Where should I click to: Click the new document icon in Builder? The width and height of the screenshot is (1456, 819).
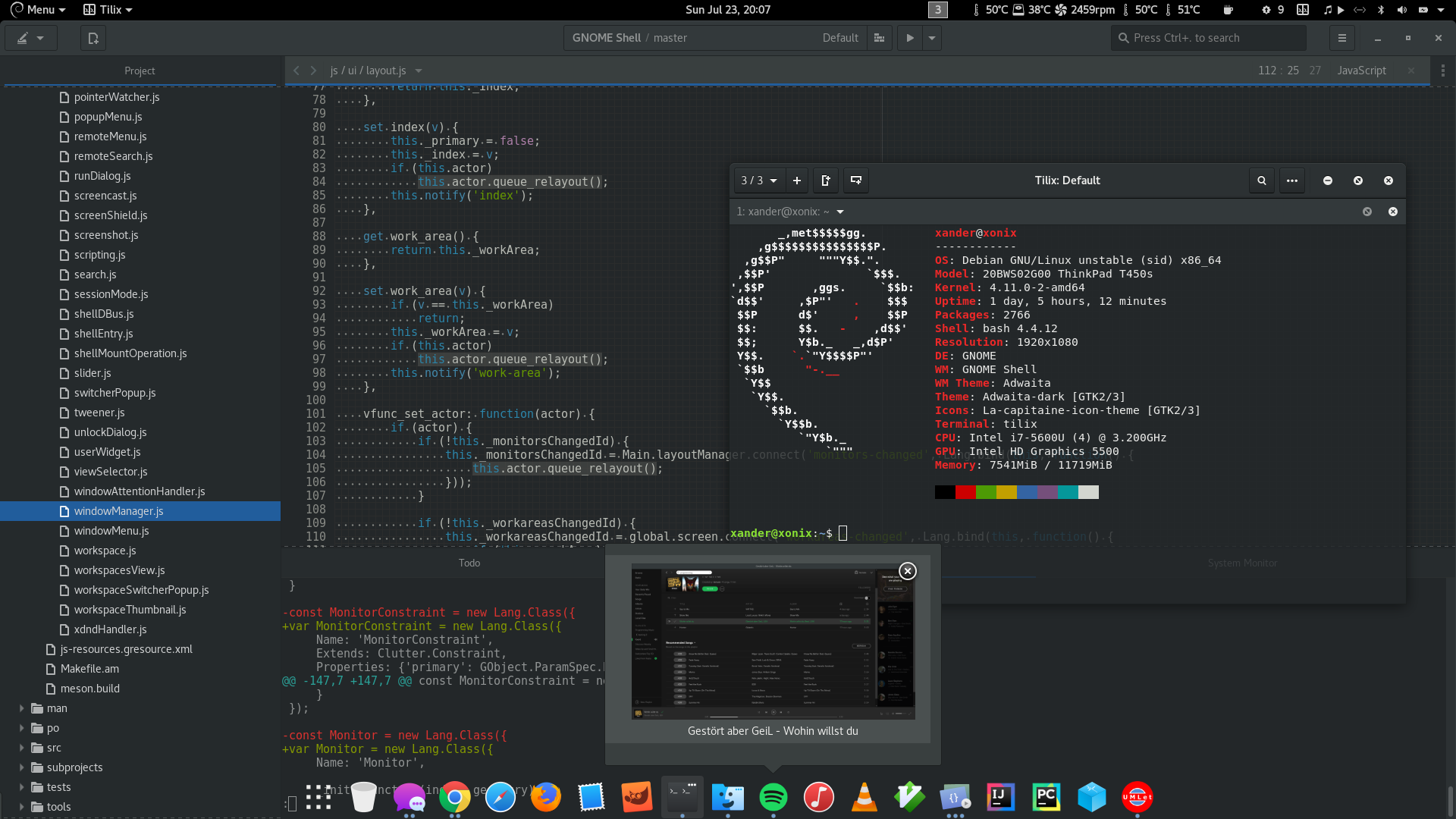[x=93, y=38]
